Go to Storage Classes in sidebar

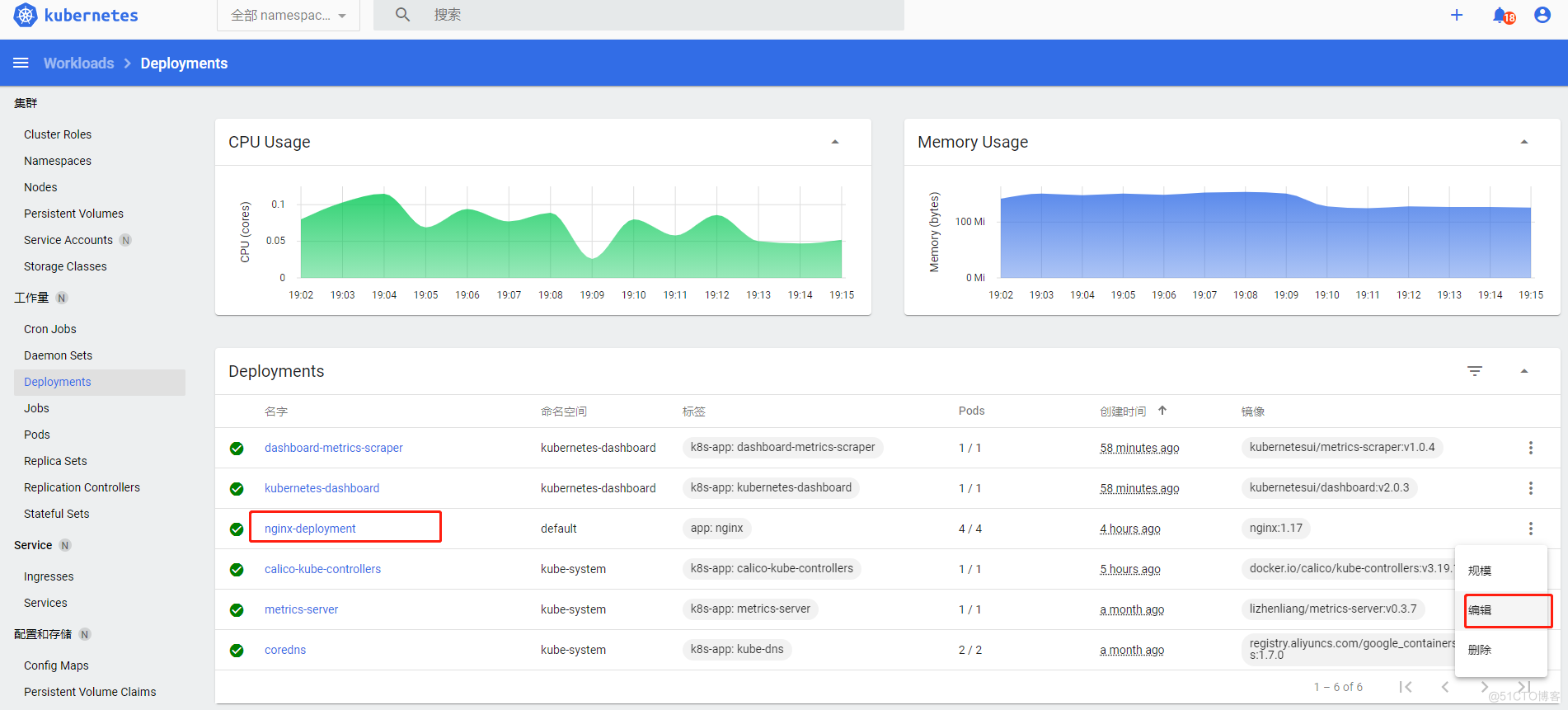pyautogui.click(x=65, y=266)
